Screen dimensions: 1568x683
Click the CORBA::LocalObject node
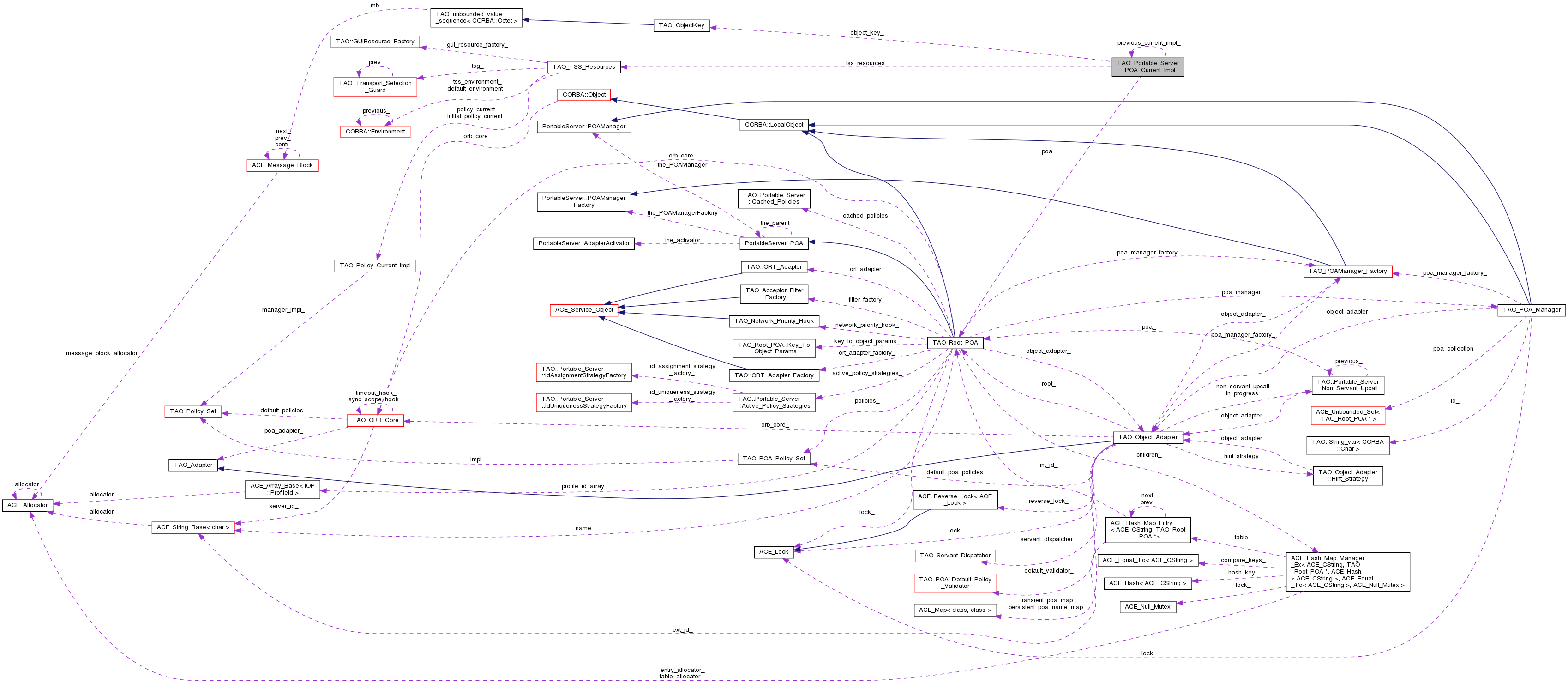[774, 125]
